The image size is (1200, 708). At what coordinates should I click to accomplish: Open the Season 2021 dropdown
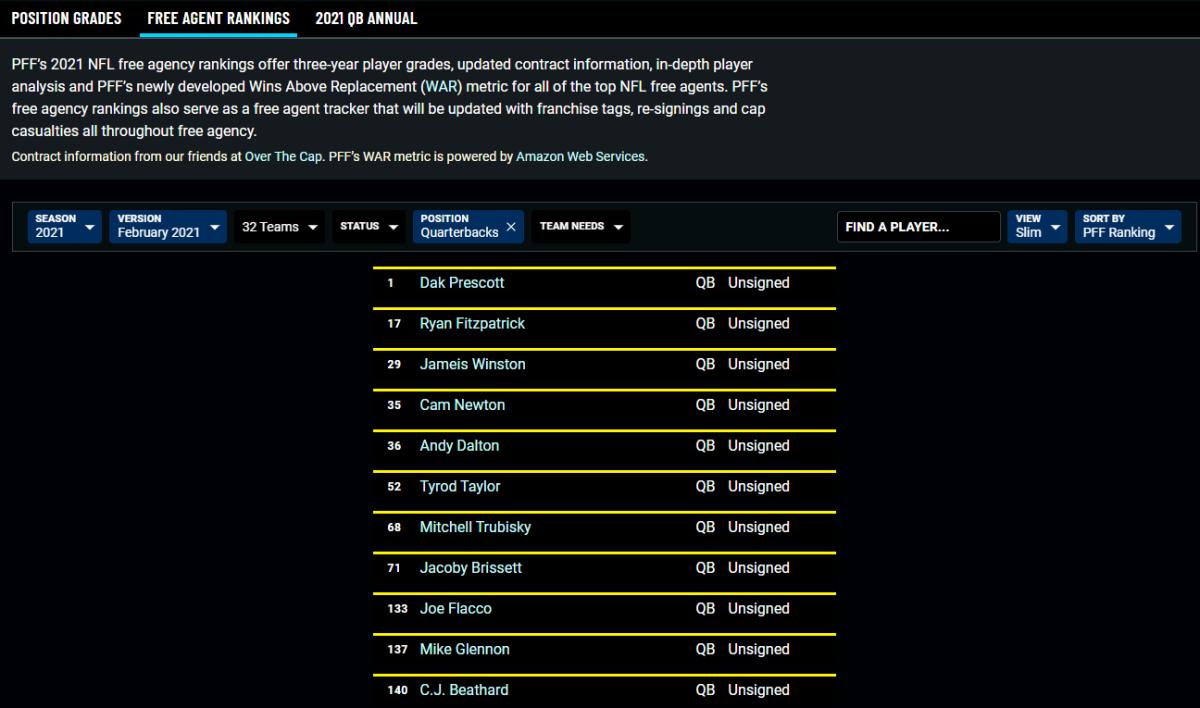pos(65,226)
